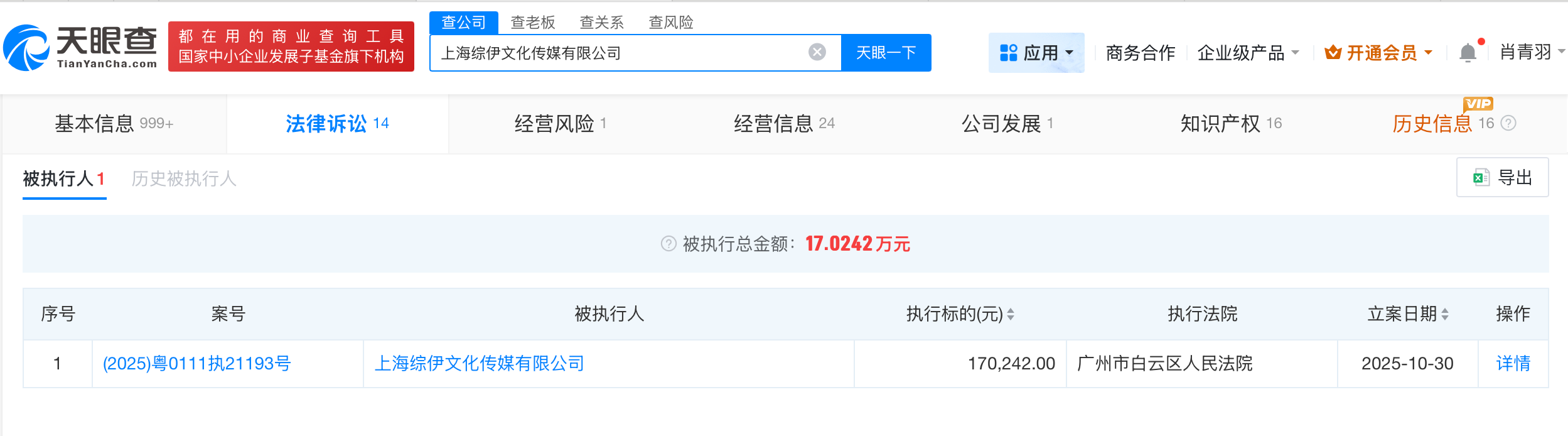1568x436 pixels.
Task: Click help icon next to 历史信息
Action: pos(1508,123)
